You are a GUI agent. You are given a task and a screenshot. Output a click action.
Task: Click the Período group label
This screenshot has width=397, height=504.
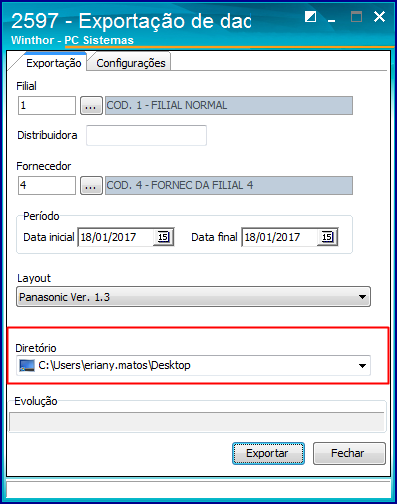(41, 216)
